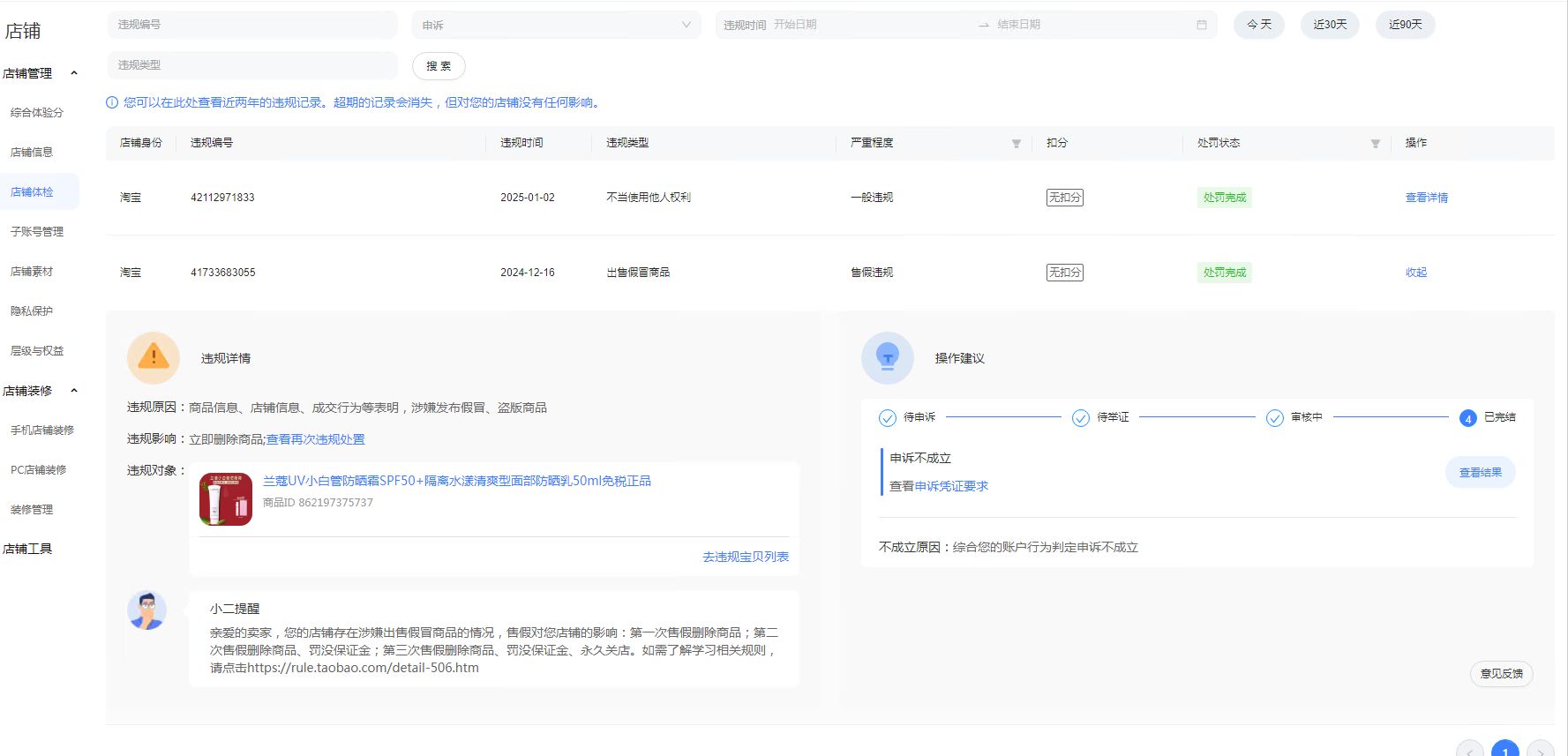Open the 申诉 dropdown filter
This screenshot has height=756, width=1568.
click(557, 25)
